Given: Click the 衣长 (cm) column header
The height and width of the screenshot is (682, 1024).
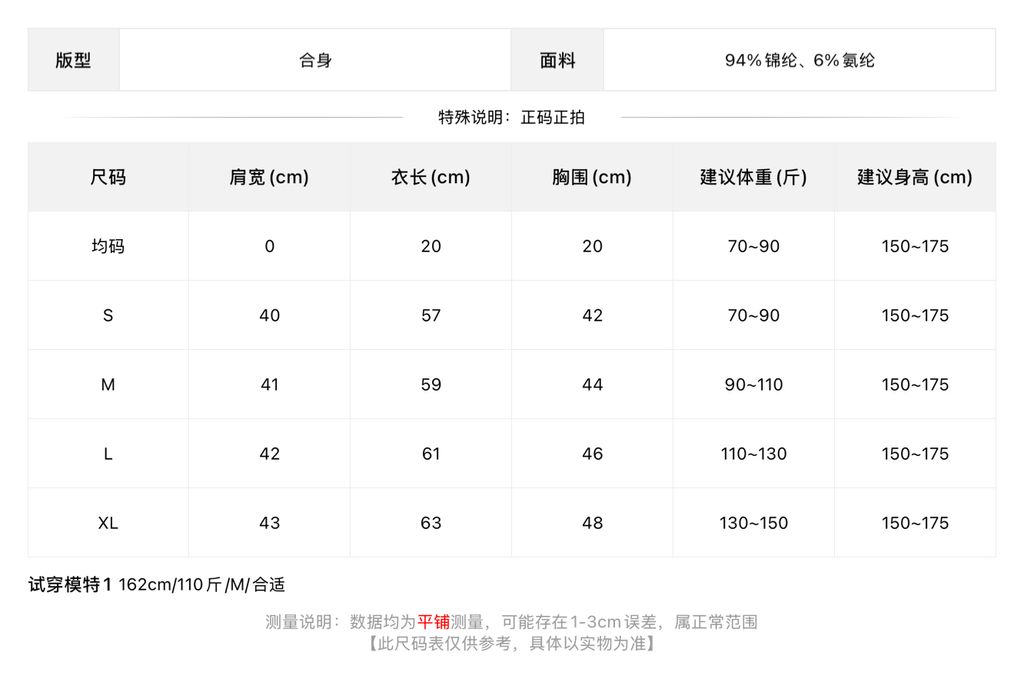Looking at the screenshot, I should 430,177.
